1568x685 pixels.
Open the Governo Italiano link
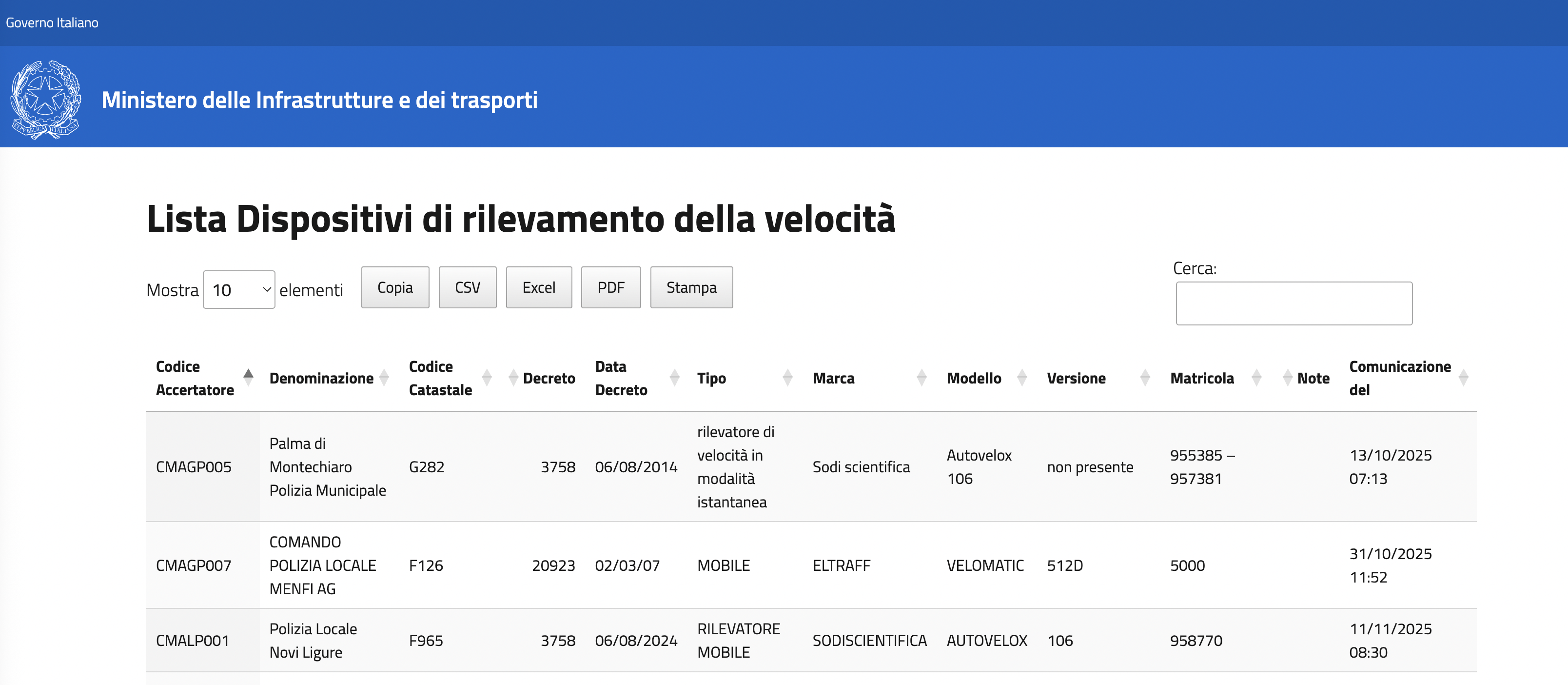tap(52, 22)
